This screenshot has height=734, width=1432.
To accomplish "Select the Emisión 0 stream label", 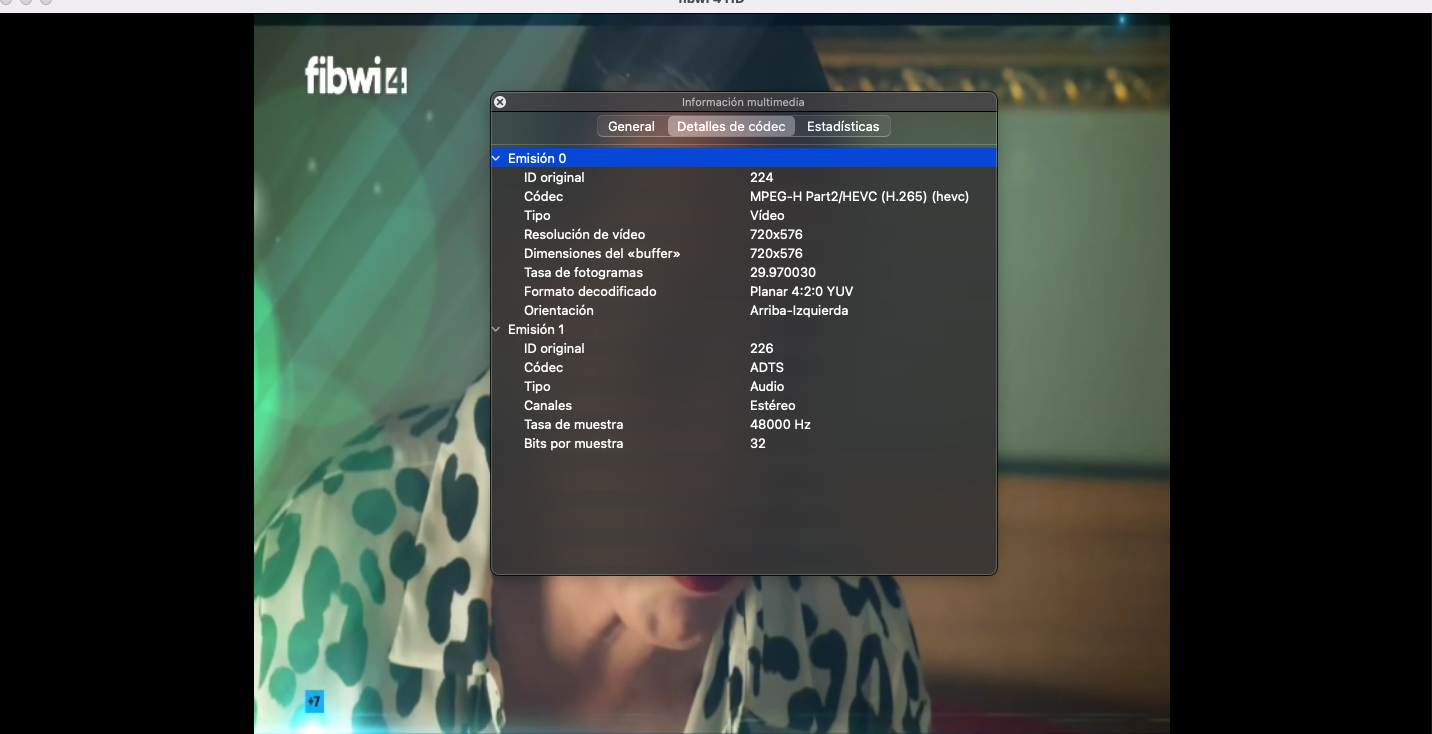I will tap(537, 158).
